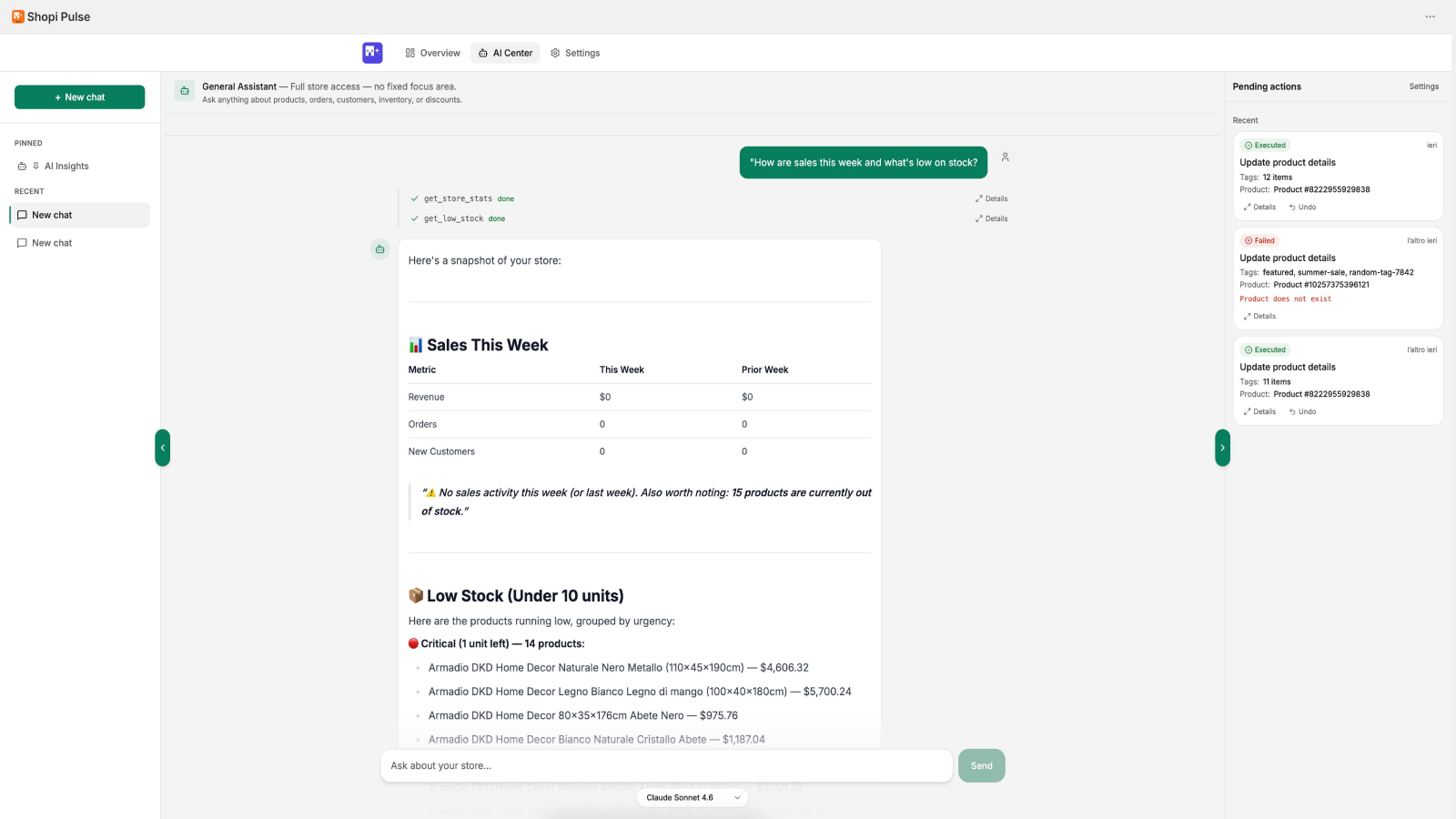This screenshot has width=1456, height=819.
Task: Open pinned AI Insights chat
Action: tap(66, 167)
